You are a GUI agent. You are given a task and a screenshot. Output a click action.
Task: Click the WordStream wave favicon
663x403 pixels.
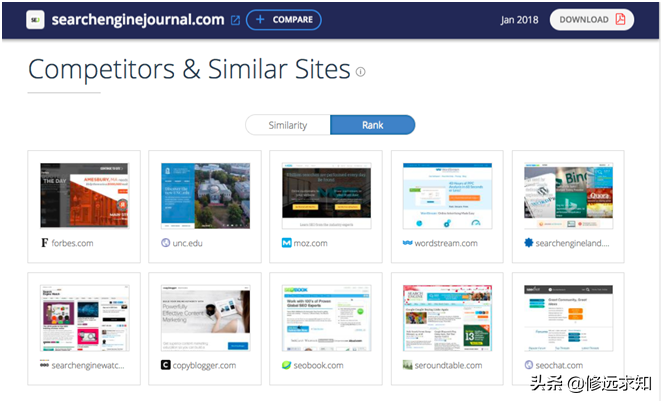[408, 243]
